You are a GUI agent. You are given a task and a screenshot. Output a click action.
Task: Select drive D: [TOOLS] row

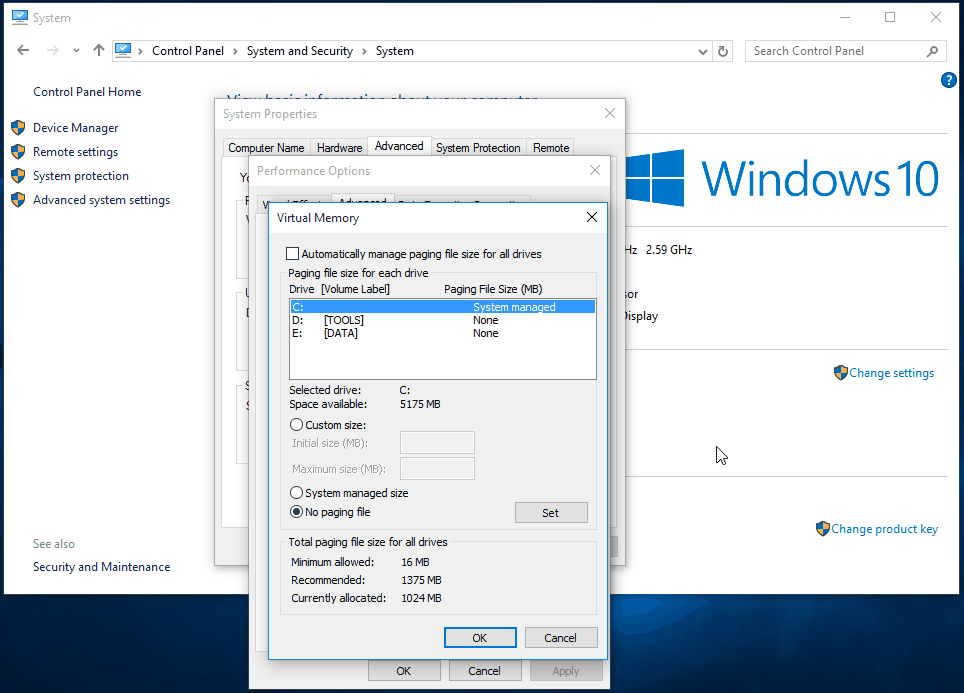click(x=443, y=320)
